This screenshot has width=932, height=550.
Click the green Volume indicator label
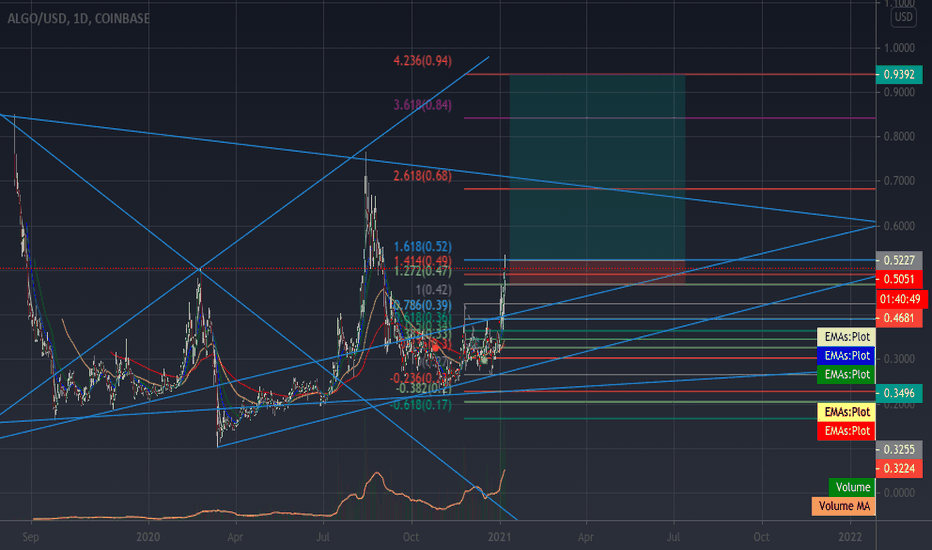point(852,488)
